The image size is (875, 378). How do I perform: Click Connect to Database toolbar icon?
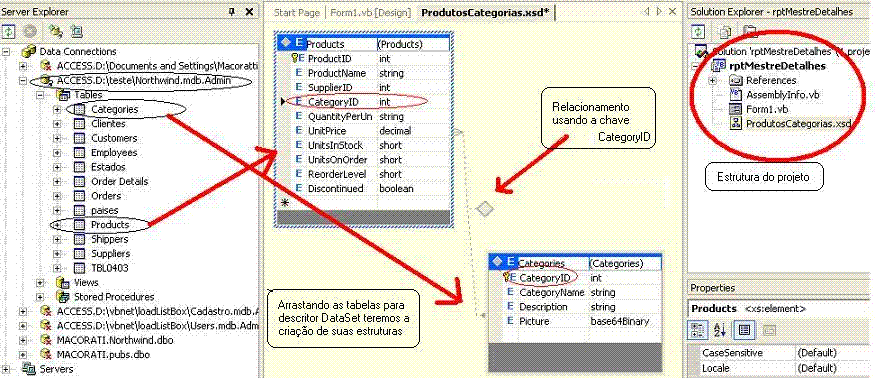tap(56, 31)
